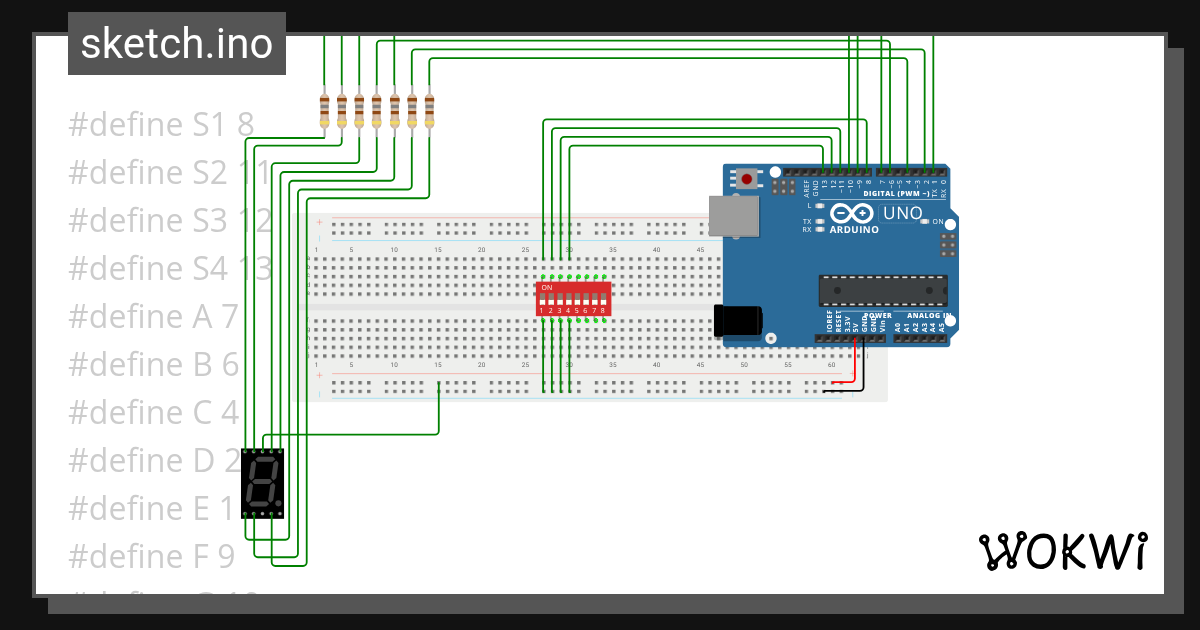Image resolution: width=1200 pixels, height=630 pixels.
Task: Click the rightmost resistor in the row
Action: click(430, 108)
